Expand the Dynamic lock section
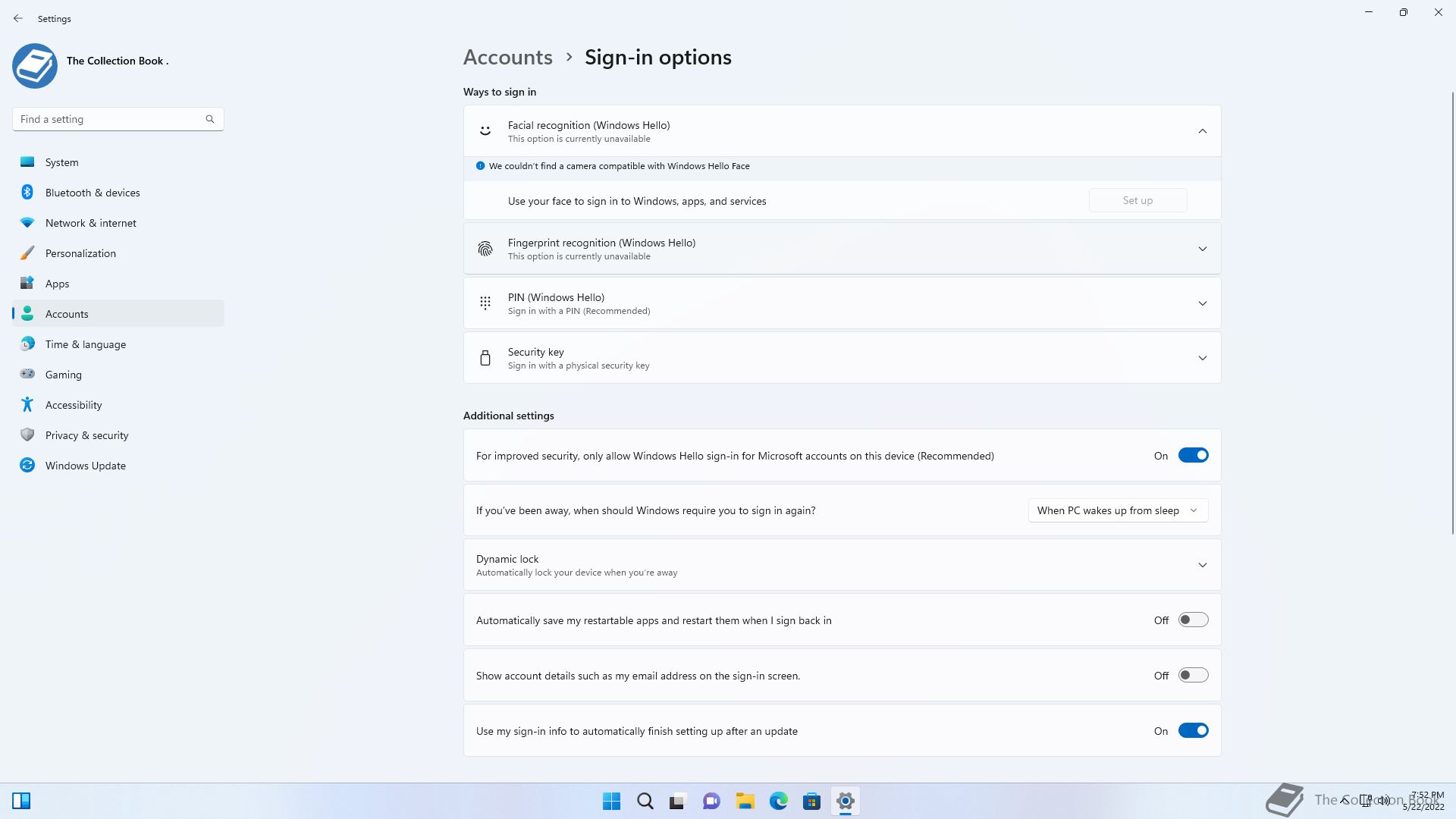The image size is (1456, 819). click(x=1202, y=565)
